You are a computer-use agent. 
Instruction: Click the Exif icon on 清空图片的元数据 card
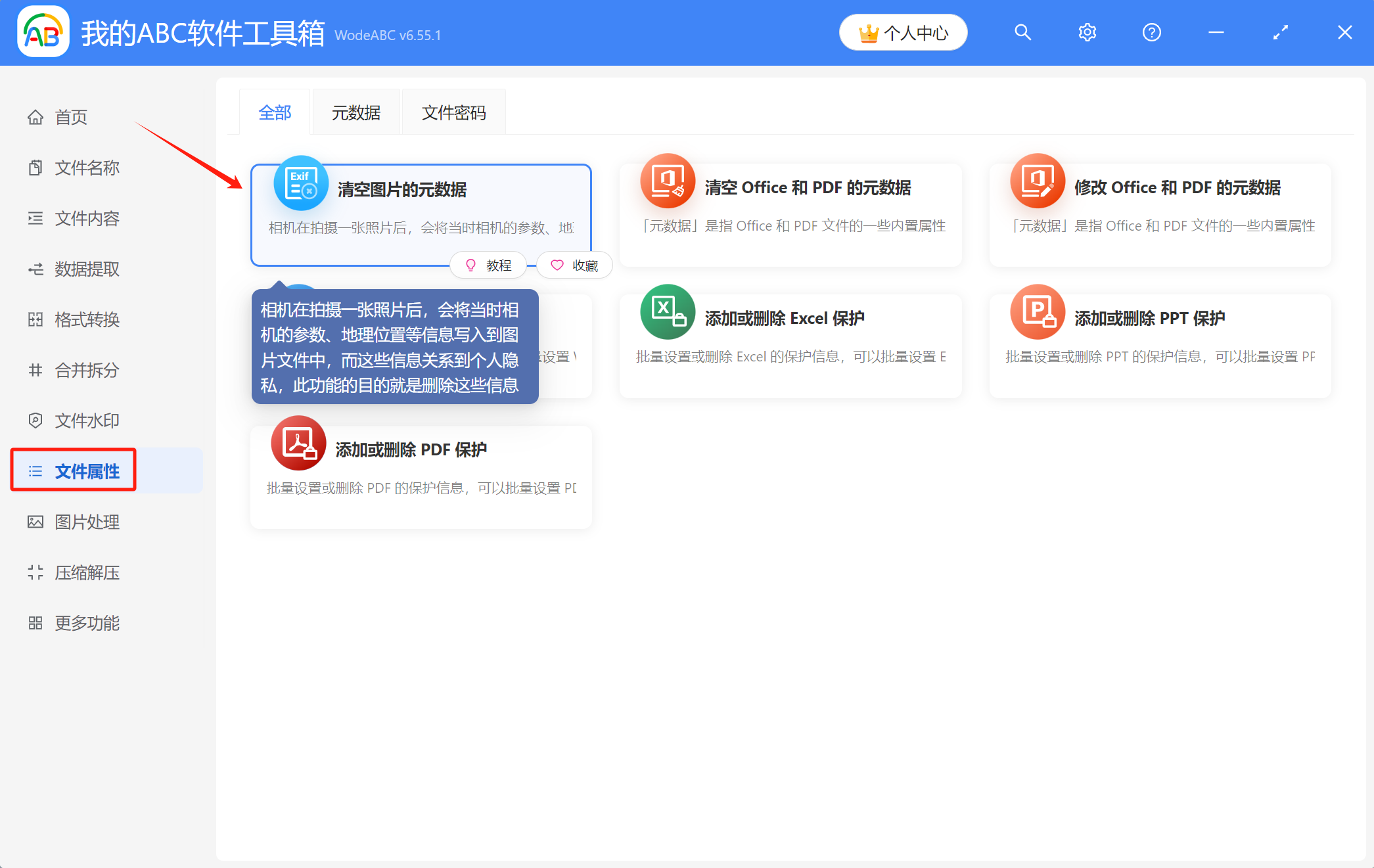[300, 183]
